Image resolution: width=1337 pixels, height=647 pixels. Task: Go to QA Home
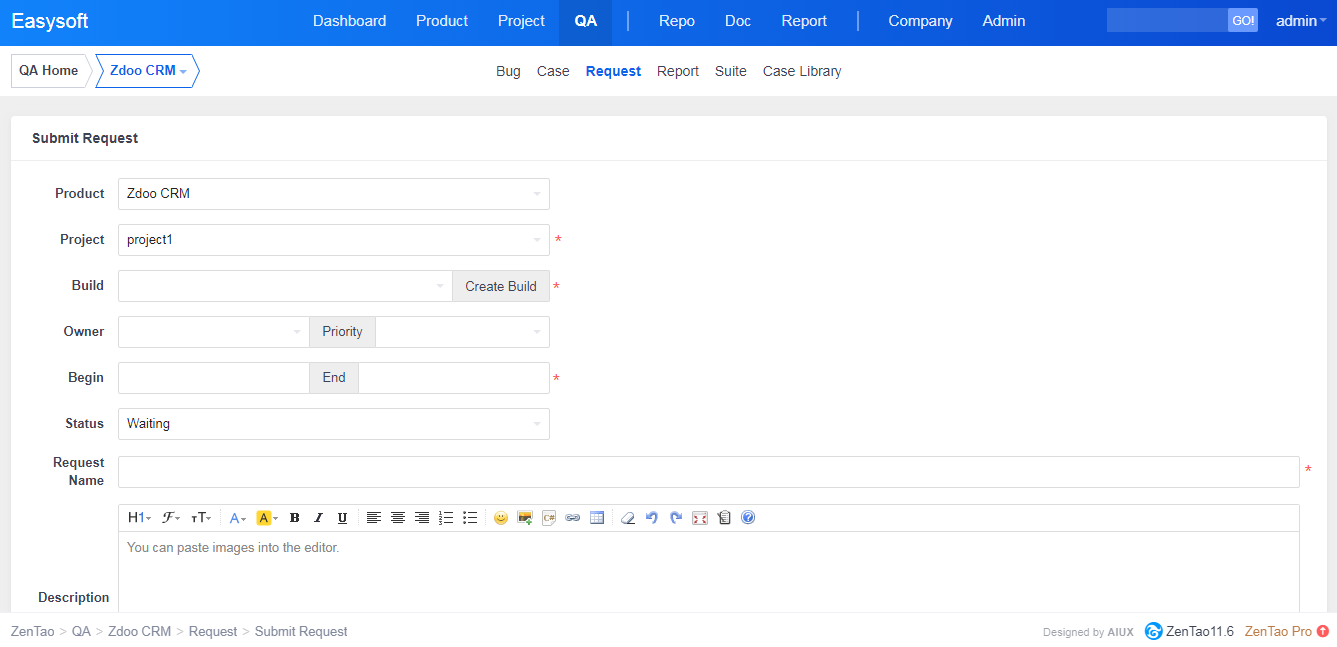[x=48, y=71]
